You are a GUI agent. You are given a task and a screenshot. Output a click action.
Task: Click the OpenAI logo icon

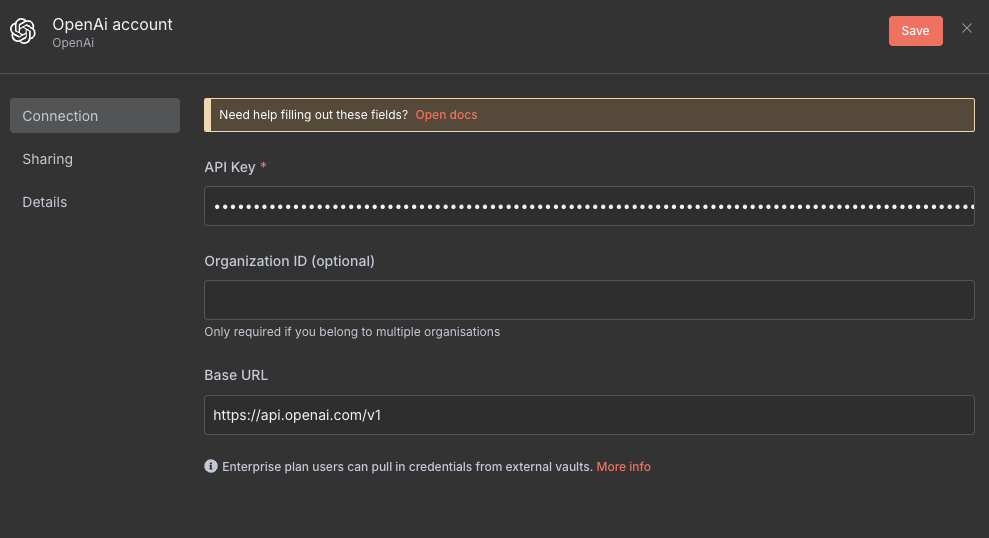pyautogui.click(x=23, y=31)
